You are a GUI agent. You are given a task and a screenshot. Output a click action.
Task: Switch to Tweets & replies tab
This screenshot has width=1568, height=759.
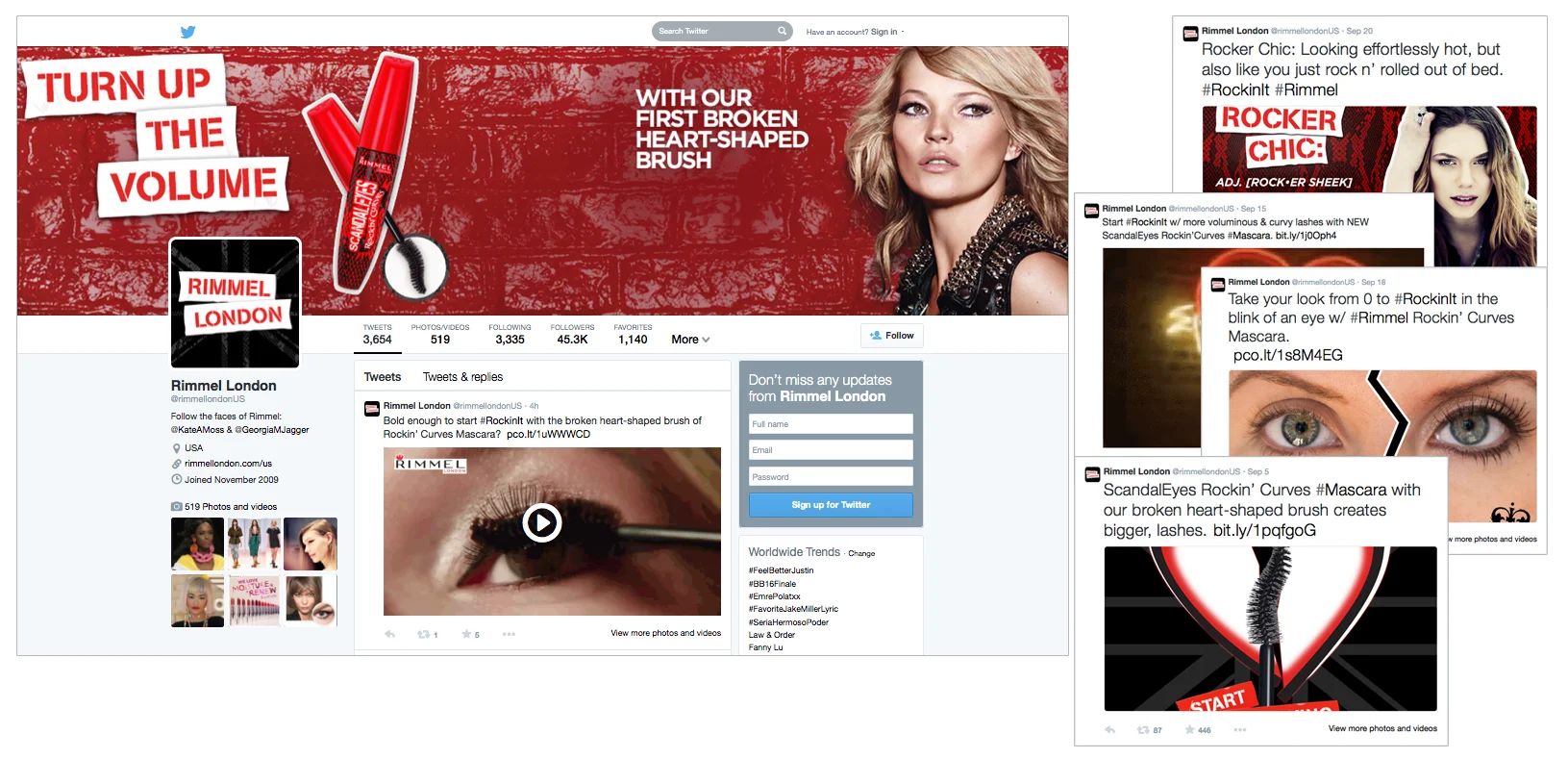(462, 377)
